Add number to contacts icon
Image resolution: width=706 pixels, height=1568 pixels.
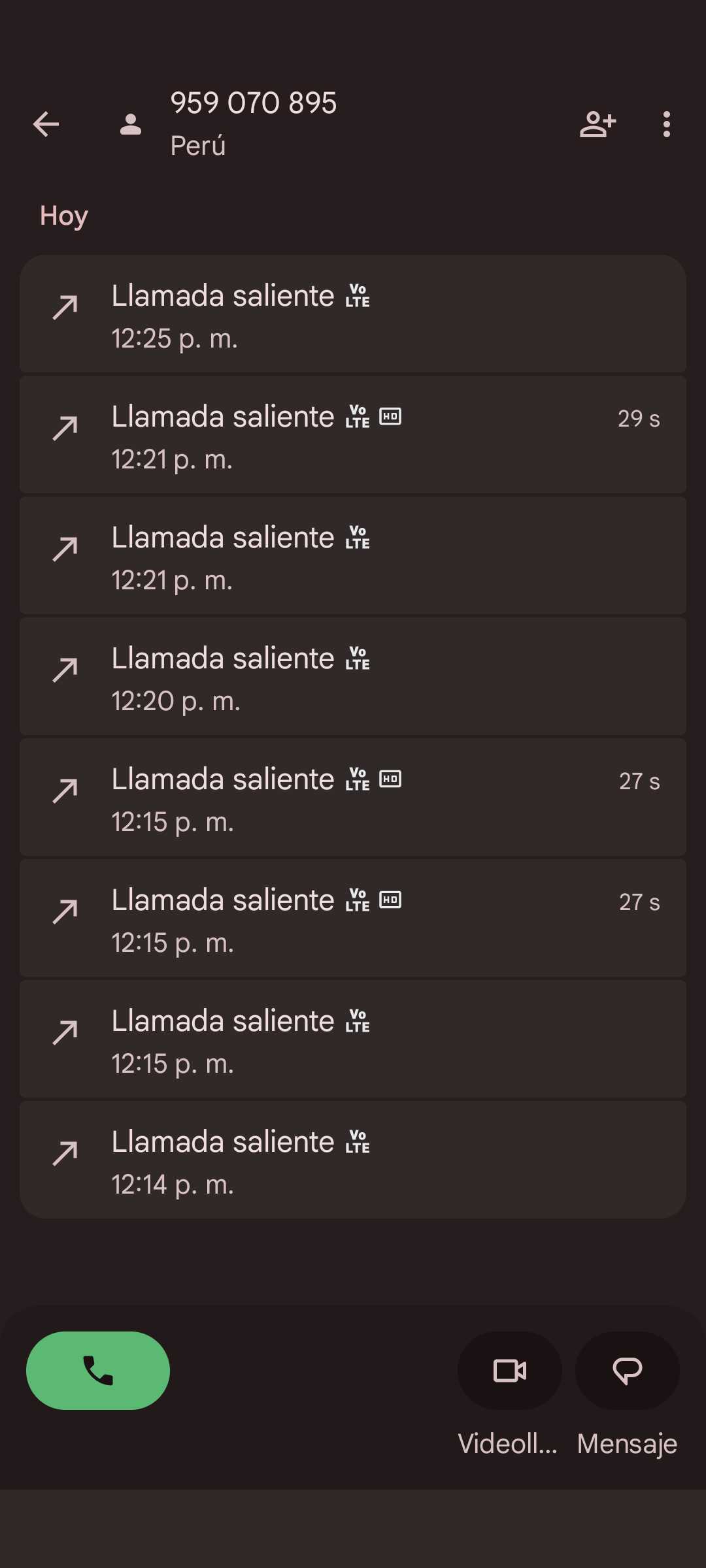click(x=597, y=124)
